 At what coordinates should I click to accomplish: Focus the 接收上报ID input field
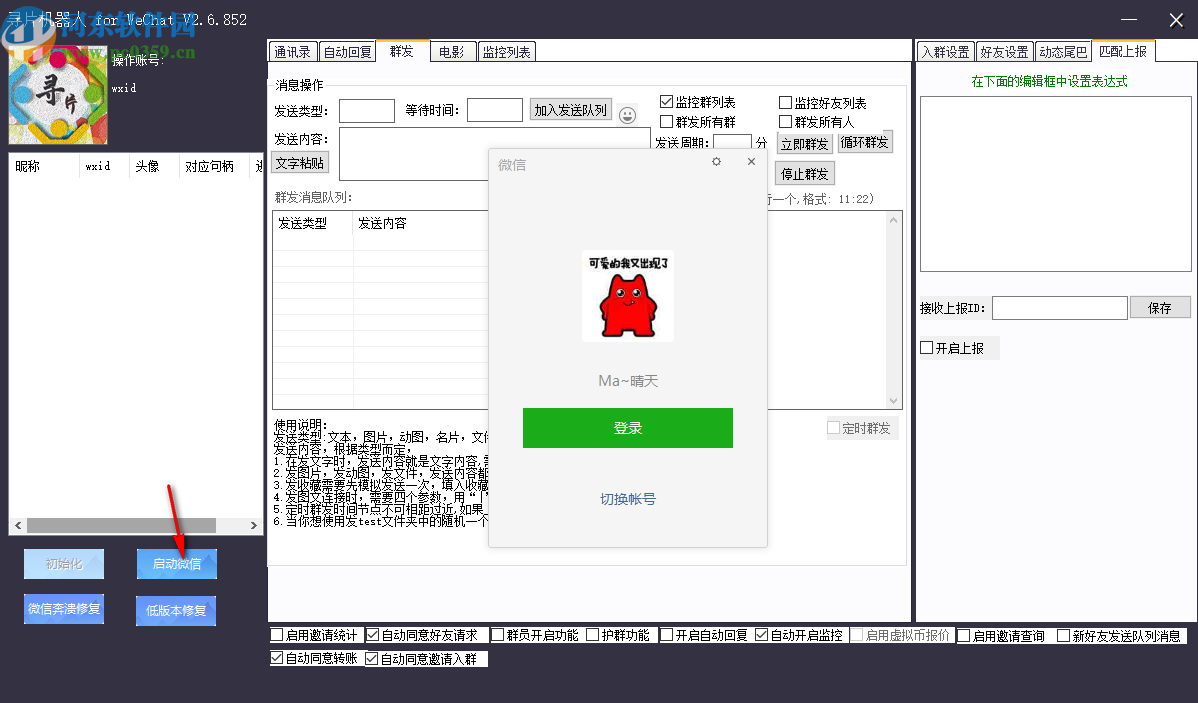[x=1060, y=308]
